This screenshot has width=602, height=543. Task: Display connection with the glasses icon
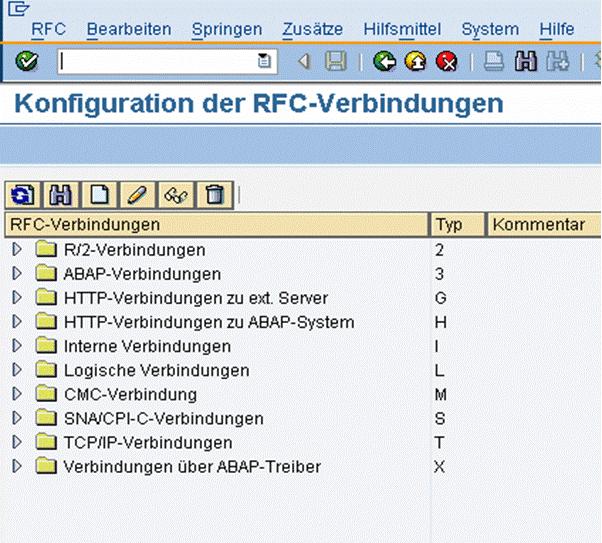[176, 195]
